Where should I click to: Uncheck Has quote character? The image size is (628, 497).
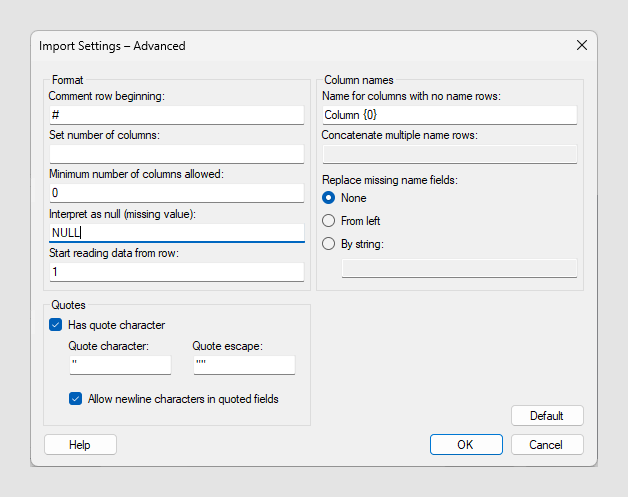(56, 324)
